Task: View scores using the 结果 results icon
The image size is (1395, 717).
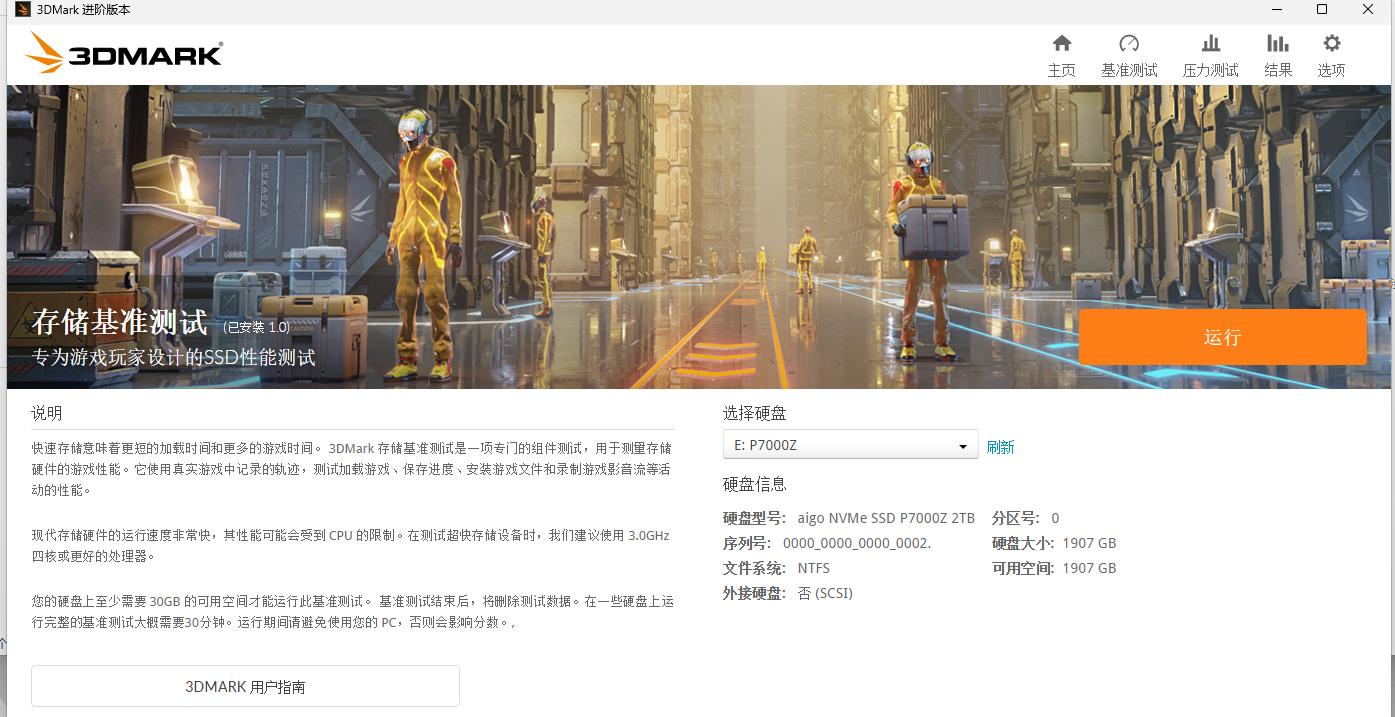Action: [x=1277, y=44]
